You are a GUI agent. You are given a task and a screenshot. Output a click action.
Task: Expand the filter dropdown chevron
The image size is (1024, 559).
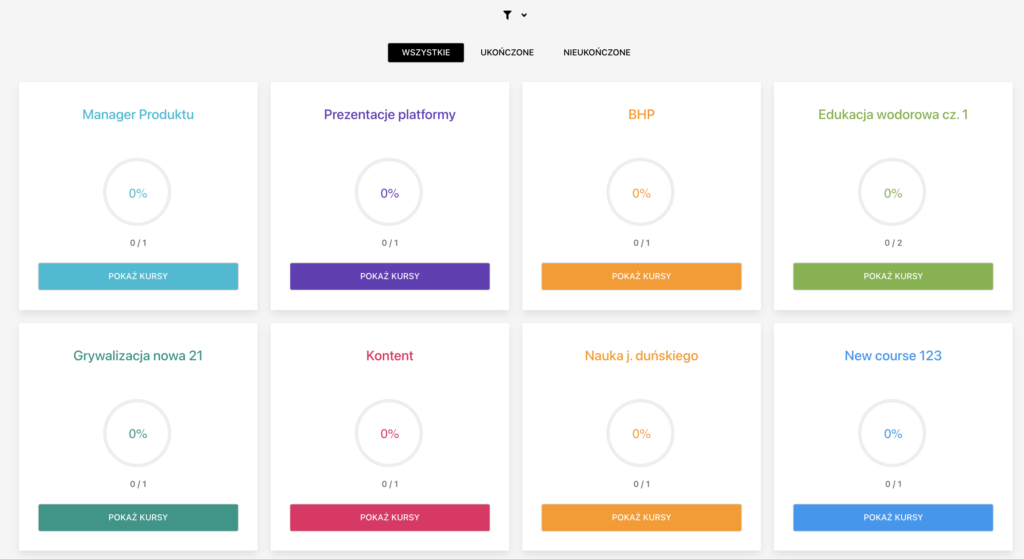click(x=524, y=15)
